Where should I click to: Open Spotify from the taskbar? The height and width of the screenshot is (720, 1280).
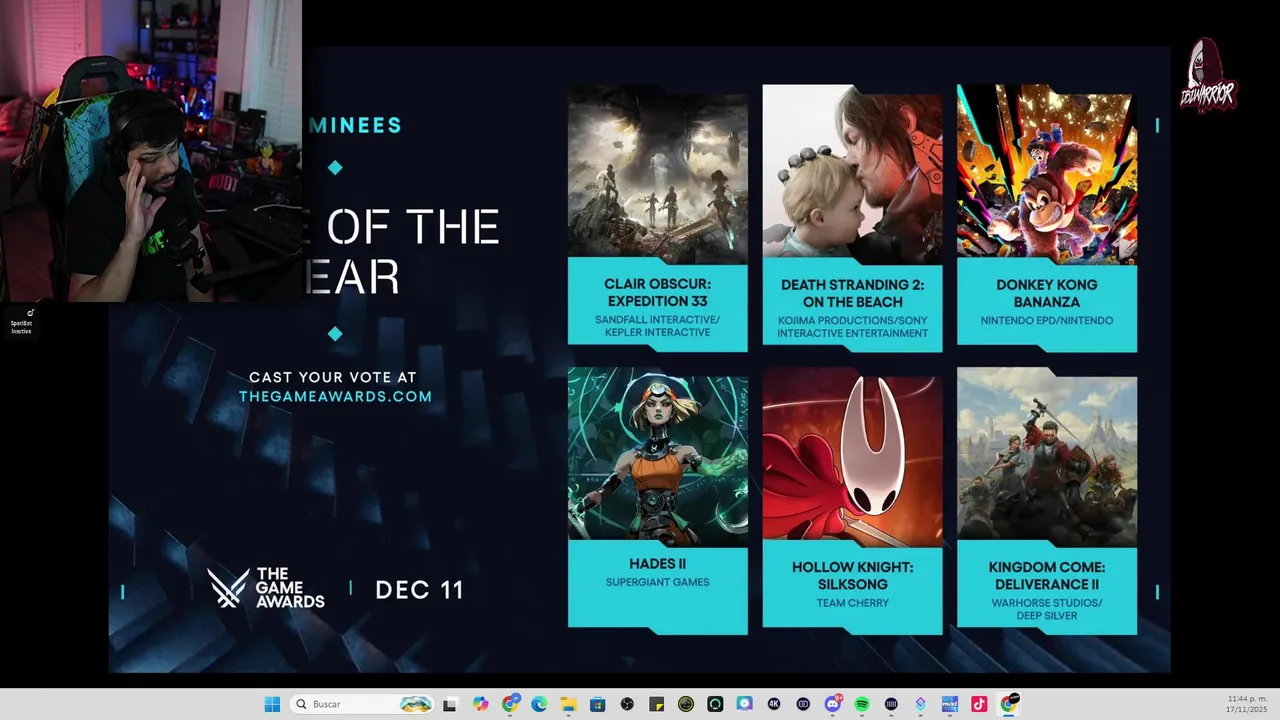point(862,704)
